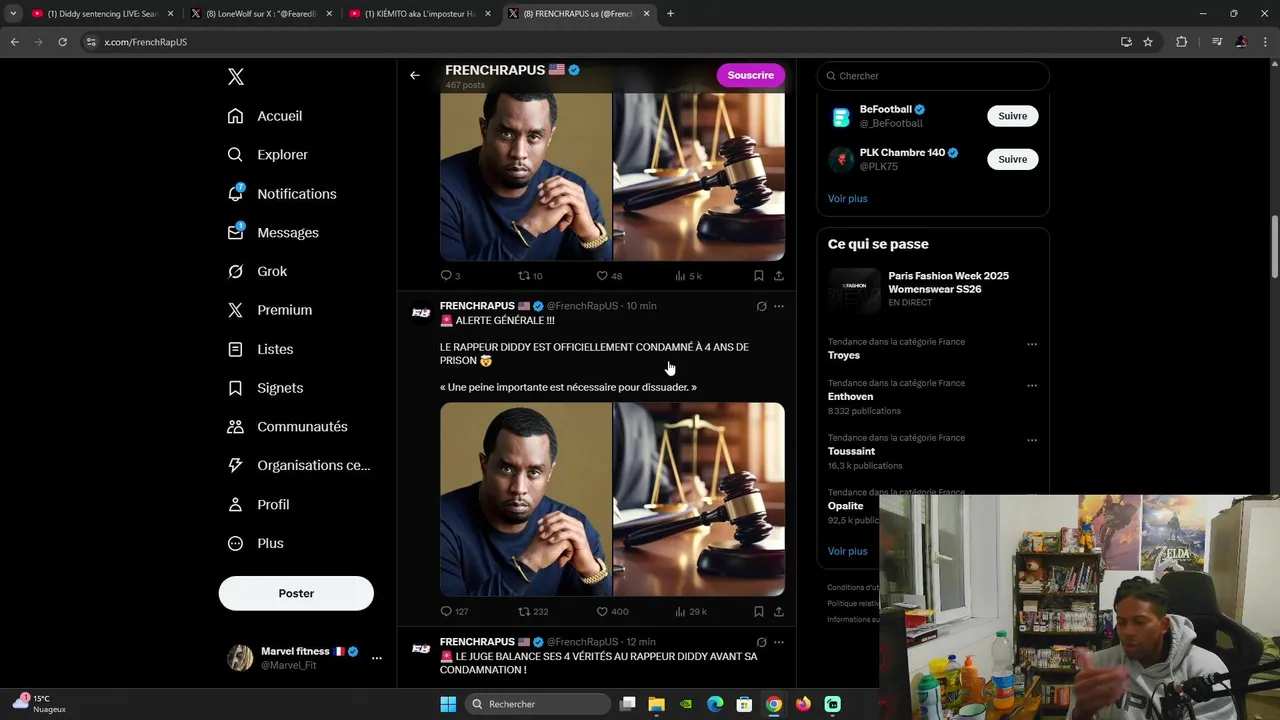1280x720 pixels.
Task: Repost the post with 232 reposts
Action: coord(533,611)
